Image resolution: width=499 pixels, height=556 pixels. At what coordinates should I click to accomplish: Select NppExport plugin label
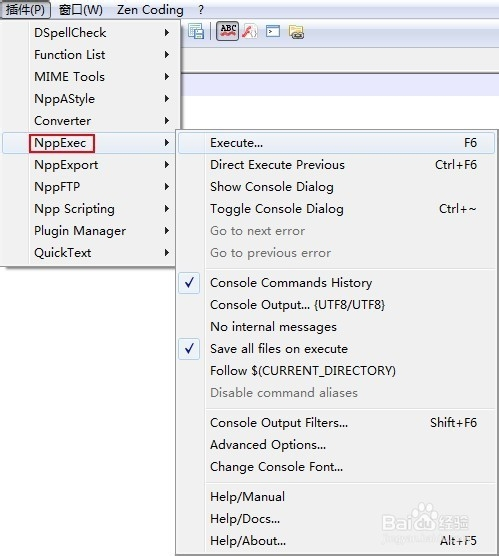tap(66, 165)
